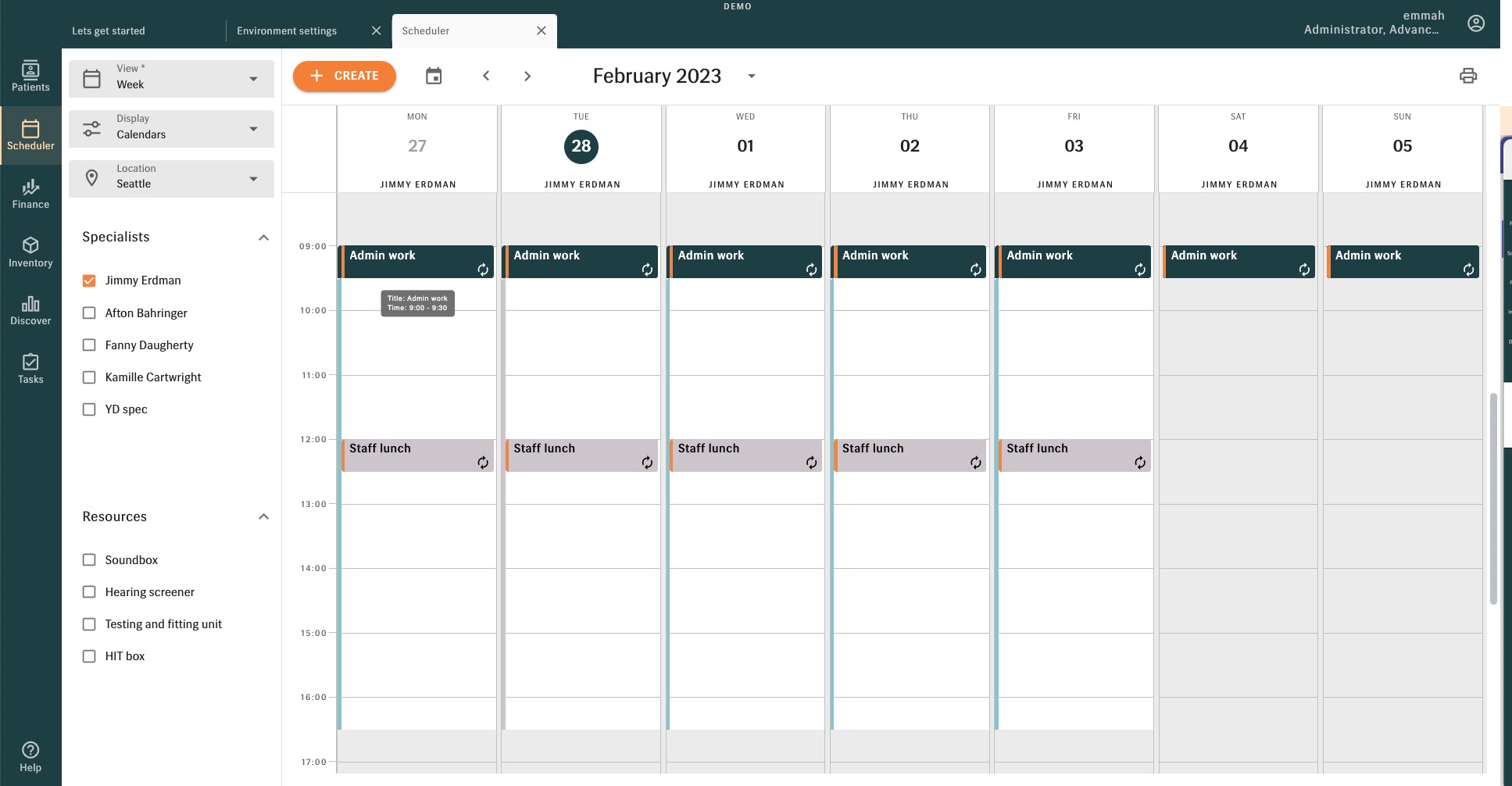Click the CREATE button

click(344, 76)
